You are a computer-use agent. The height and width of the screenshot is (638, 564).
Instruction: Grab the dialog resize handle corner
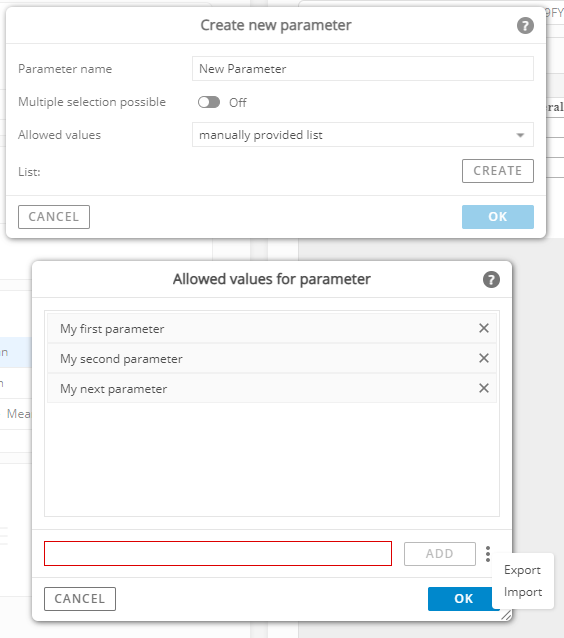tap(506, 615)
